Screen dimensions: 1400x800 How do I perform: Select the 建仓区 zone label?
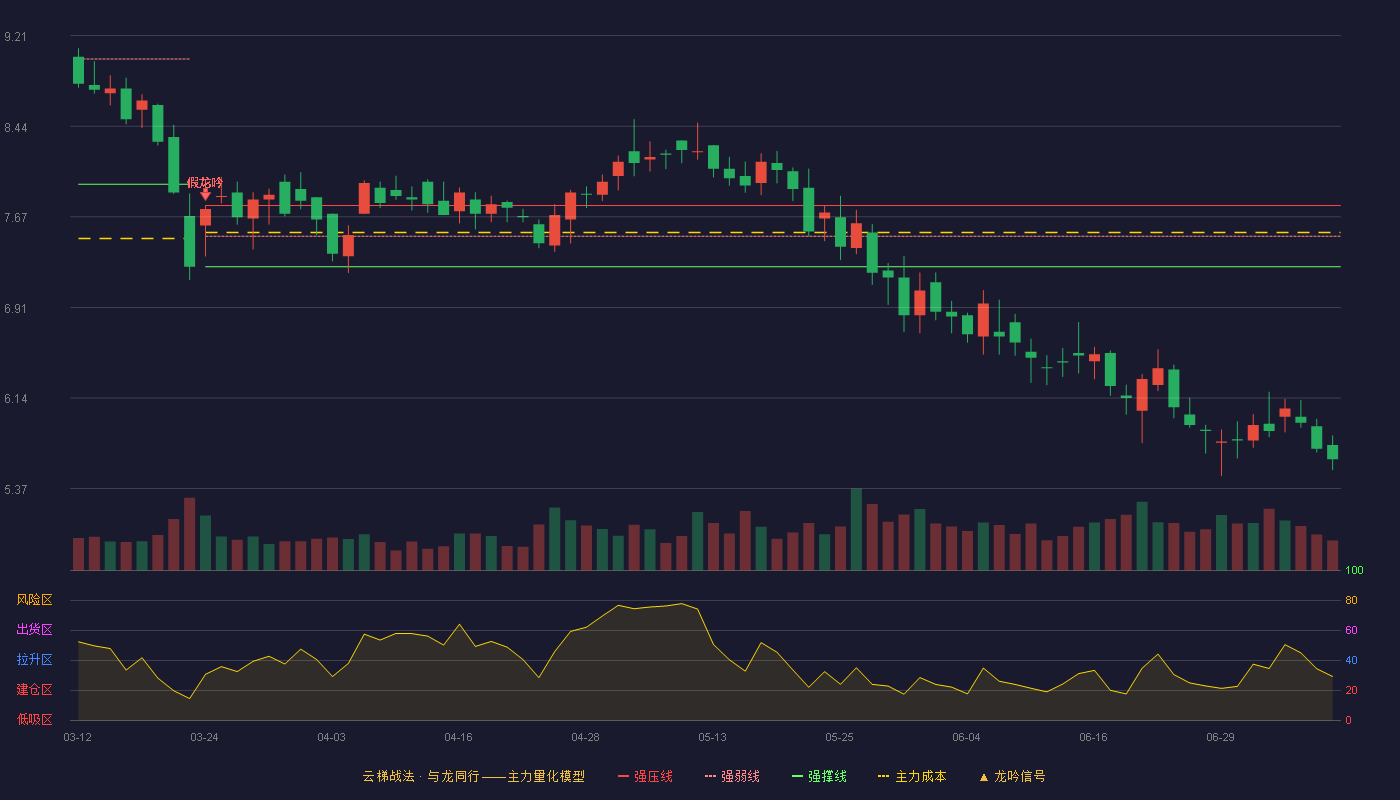pos(34,690)
